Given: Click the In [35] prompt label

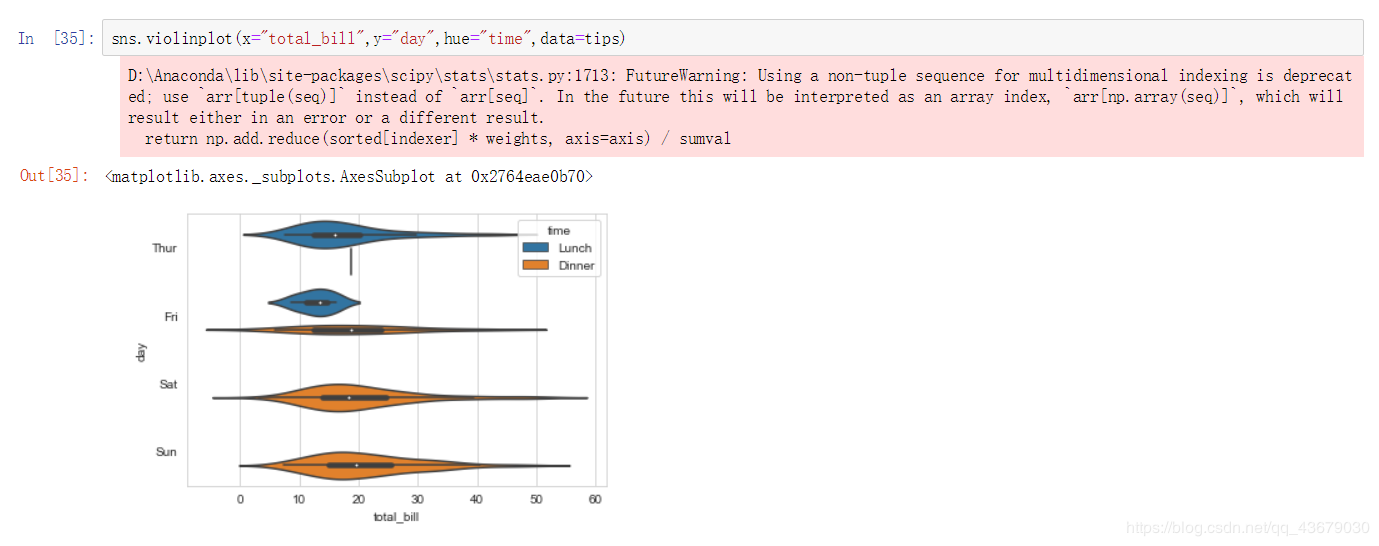Looking at the screenshot, I should (x=56, y=38).
